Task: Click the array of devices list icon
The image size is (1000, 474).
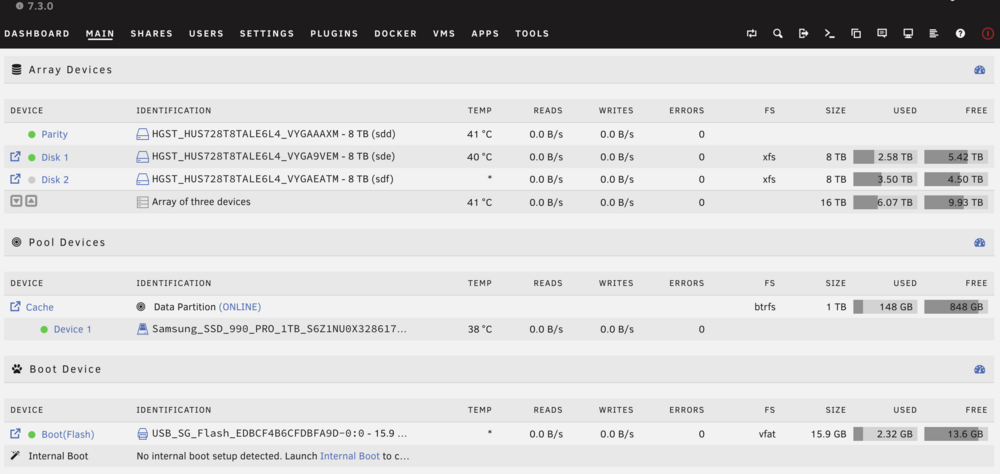Action: 143,202
